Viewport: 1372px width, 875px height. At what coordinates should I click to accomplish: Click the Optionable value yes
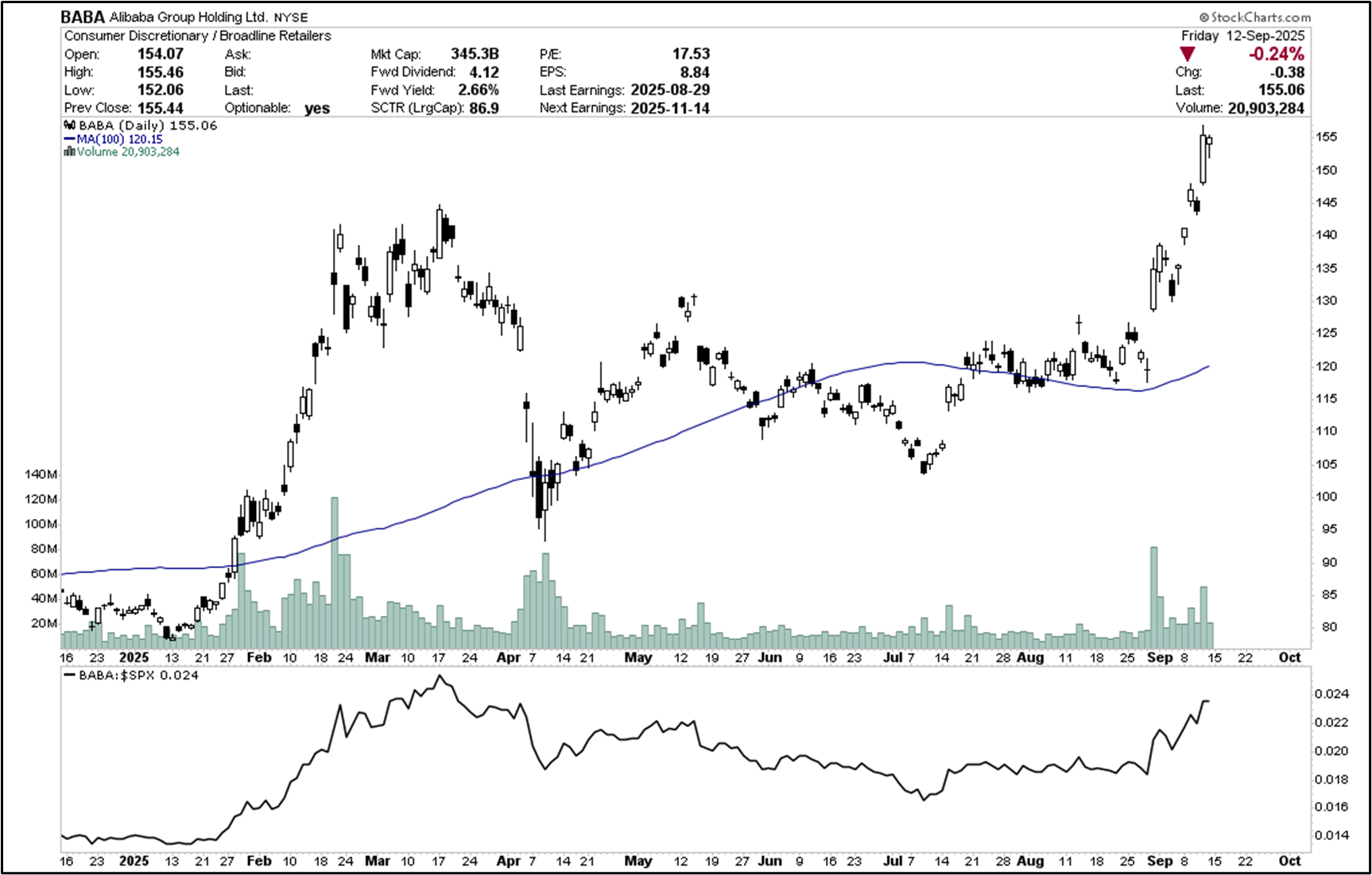tap(317, 109)
